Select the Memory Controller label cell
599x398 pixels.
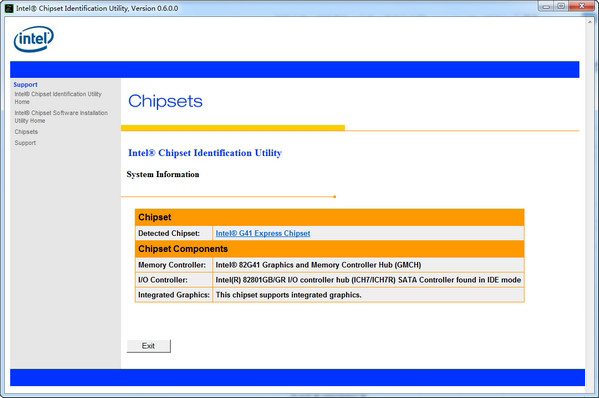tap(174, 265)
